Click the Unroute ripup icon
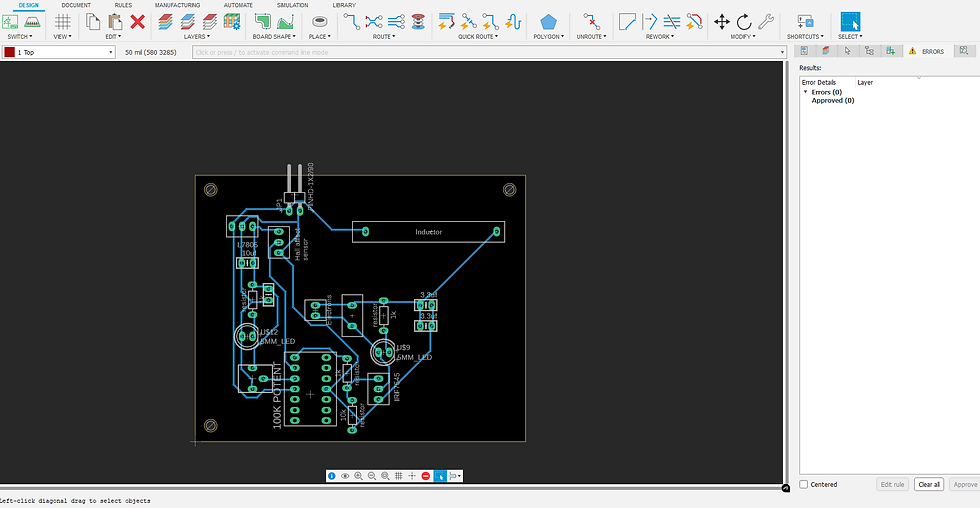980x508 pixels. point(590,21)
